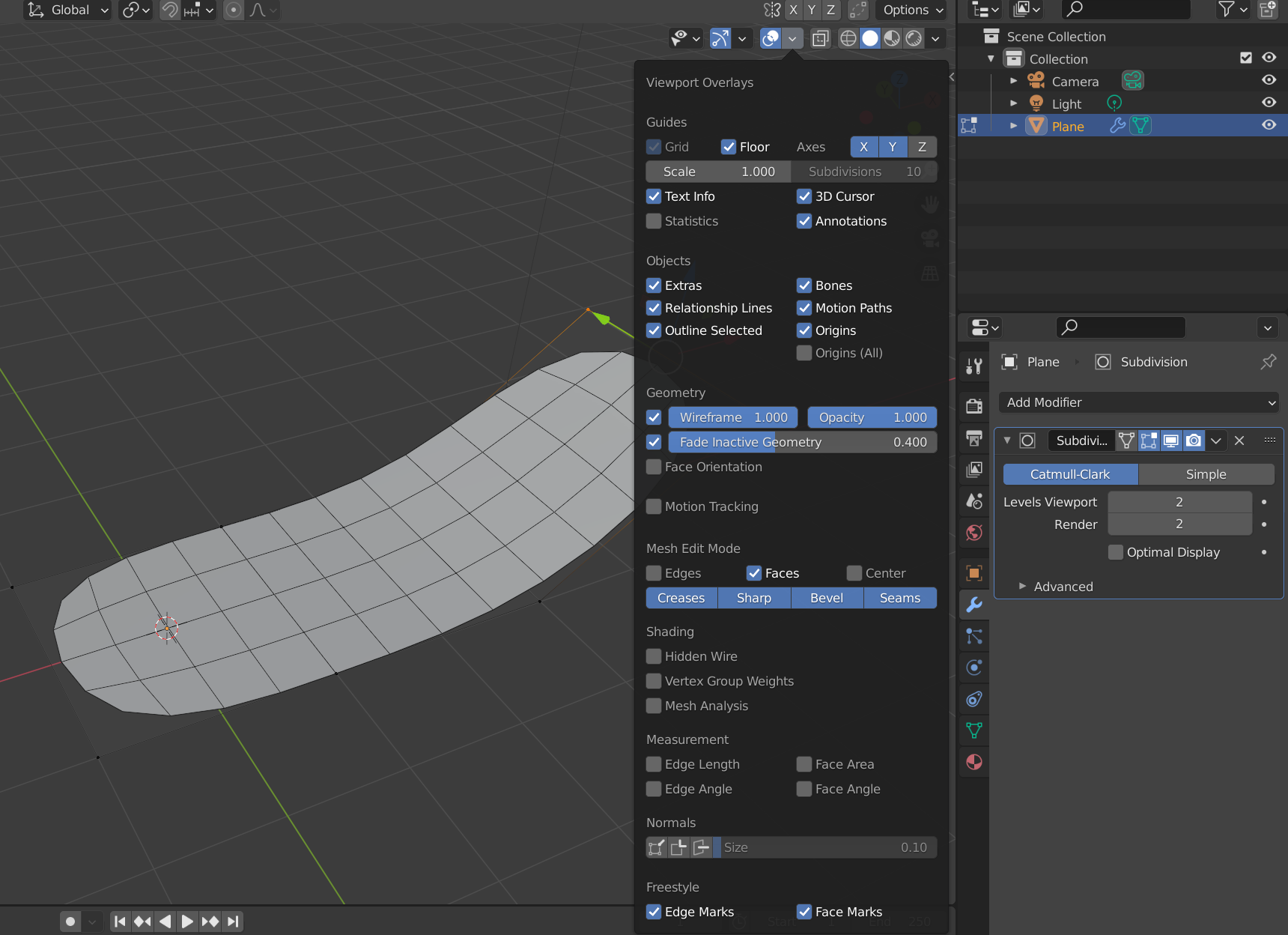The width and height of the screenshot is (1288, 935).
Task: Open the Material Properties tab
Action: click(974, 763)
